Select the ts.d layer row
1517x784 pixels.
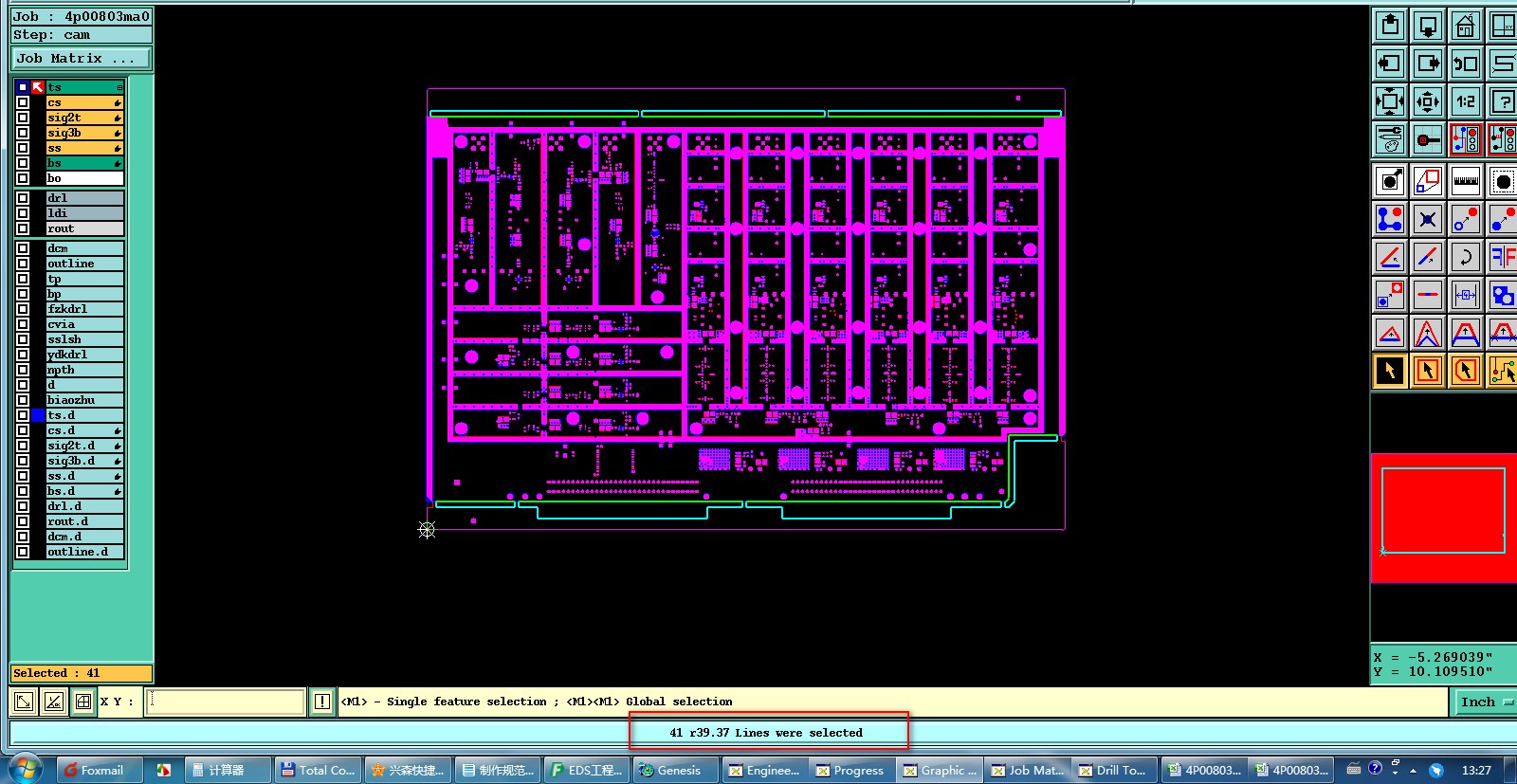point(85,415)
